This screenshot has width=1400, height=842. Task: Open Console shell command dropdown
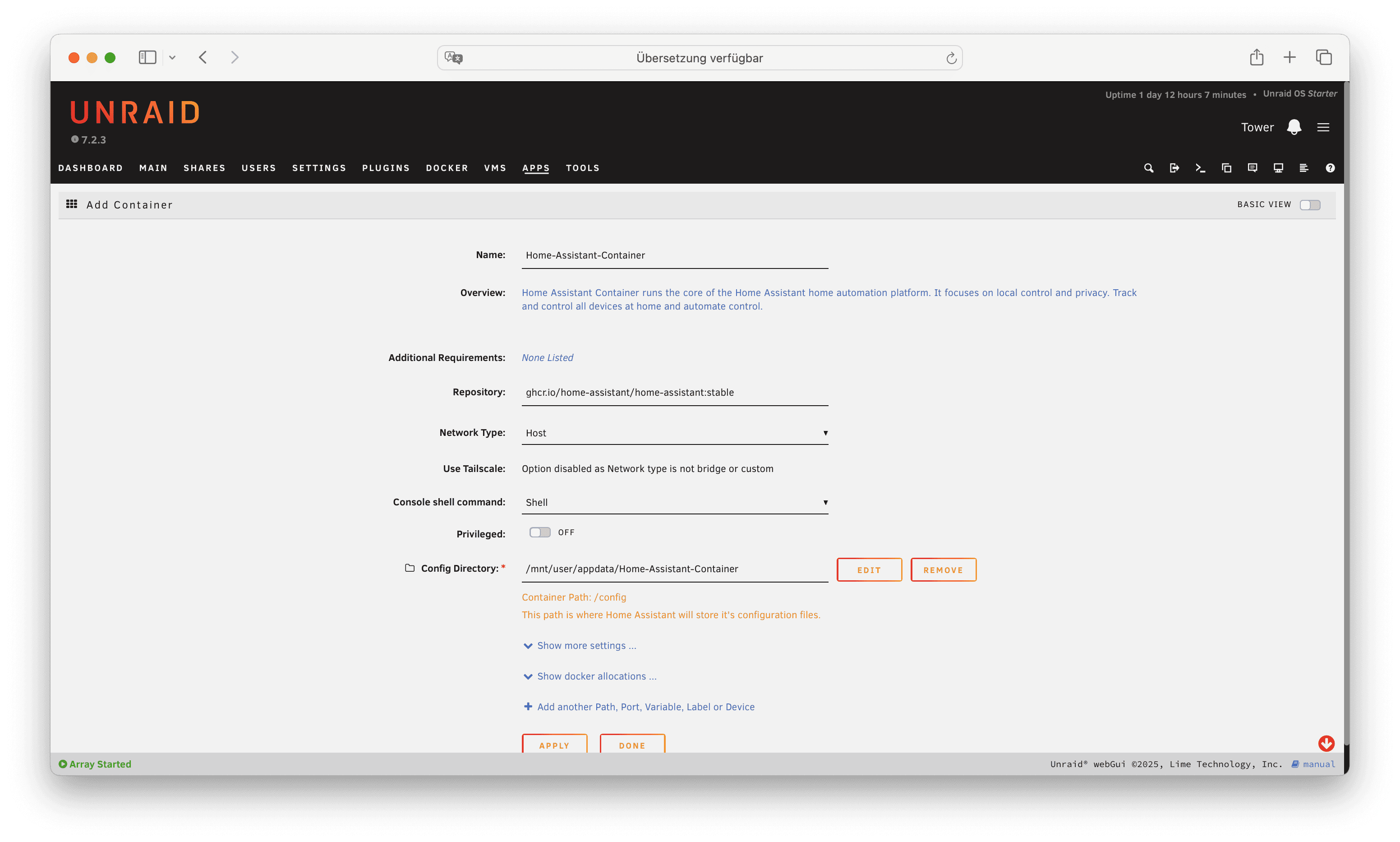674,502
